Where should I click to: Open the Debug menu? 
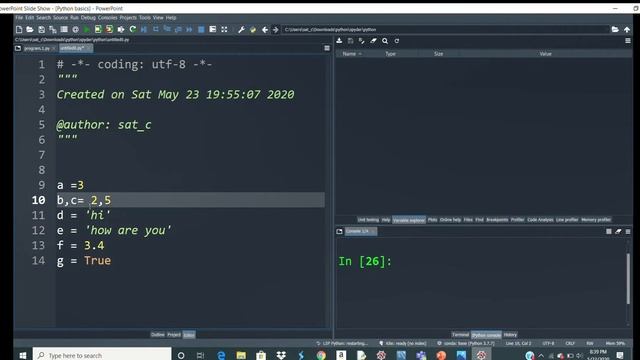pos(88,18)
